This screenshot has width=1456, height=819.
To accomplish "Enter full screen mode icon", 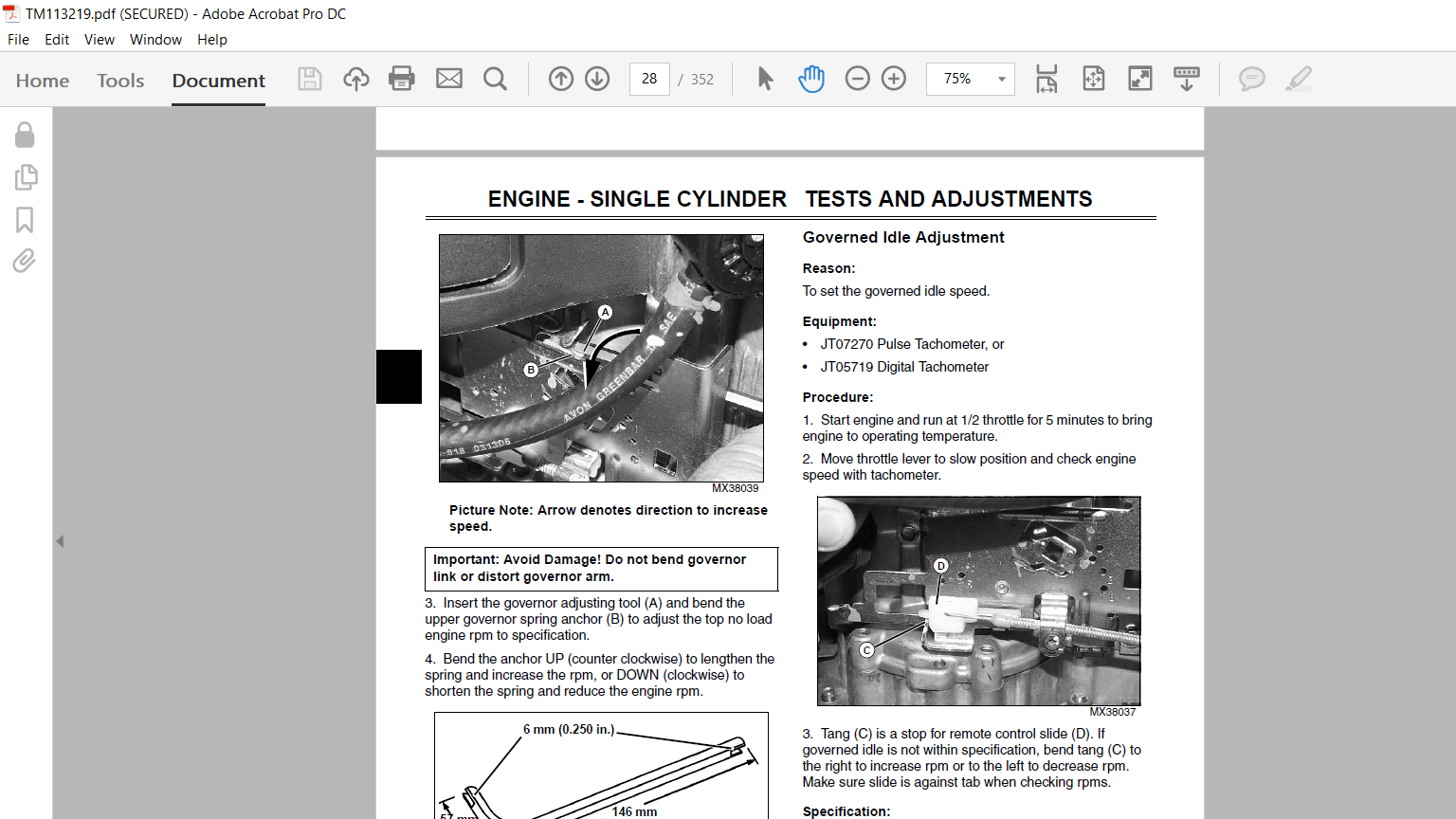I will pos(1140,79).
